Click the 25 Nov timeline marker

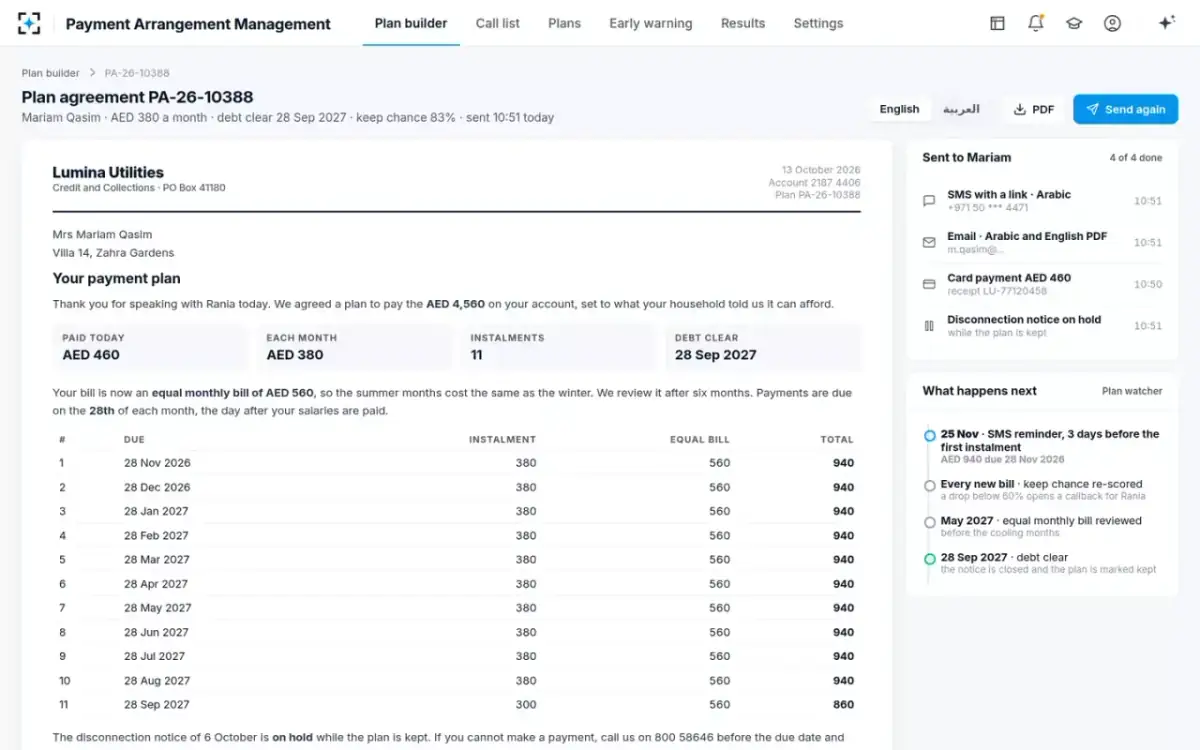[930, 435]
